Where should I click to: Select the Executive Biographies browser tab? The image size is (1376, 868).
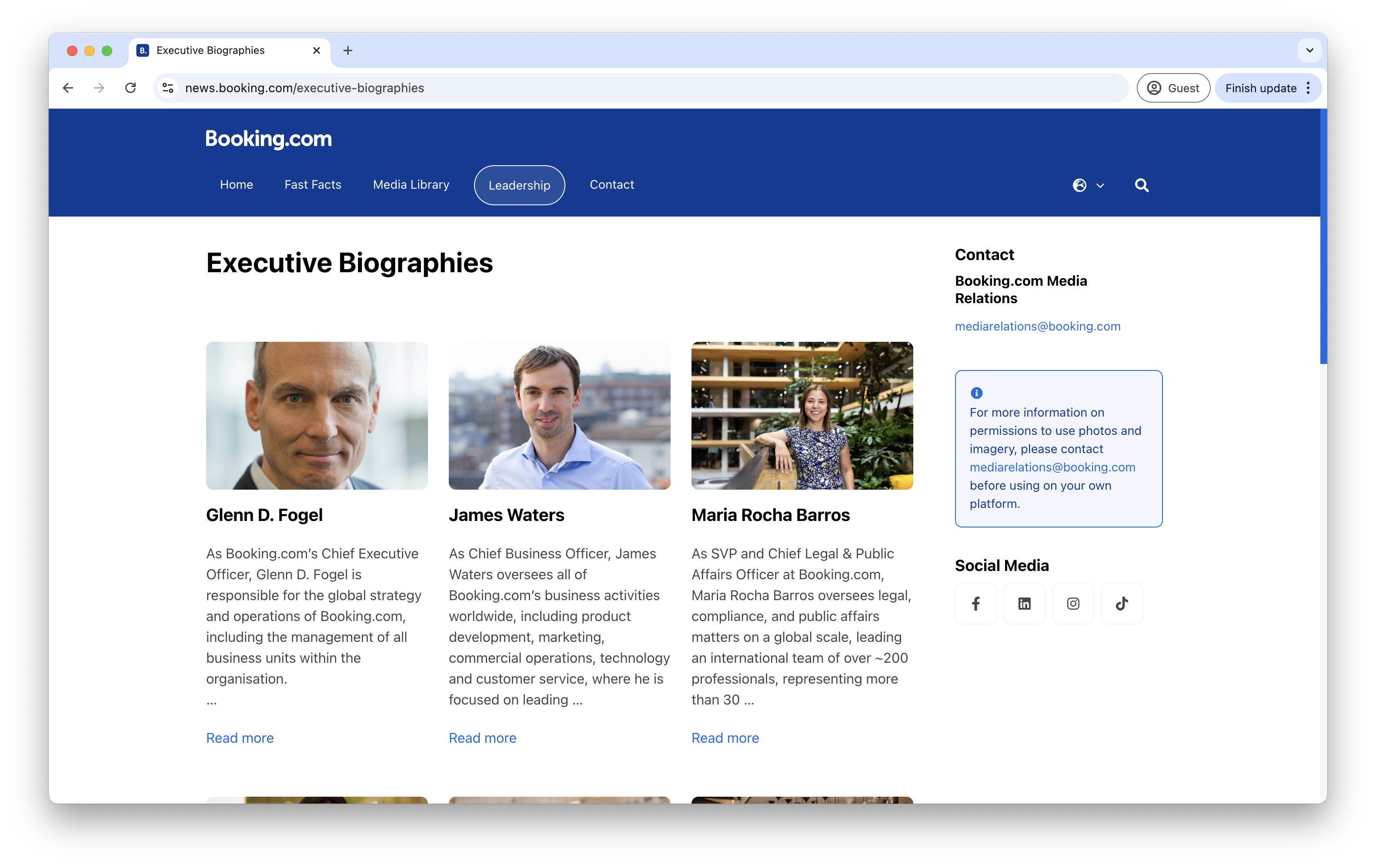coord(229,50)
